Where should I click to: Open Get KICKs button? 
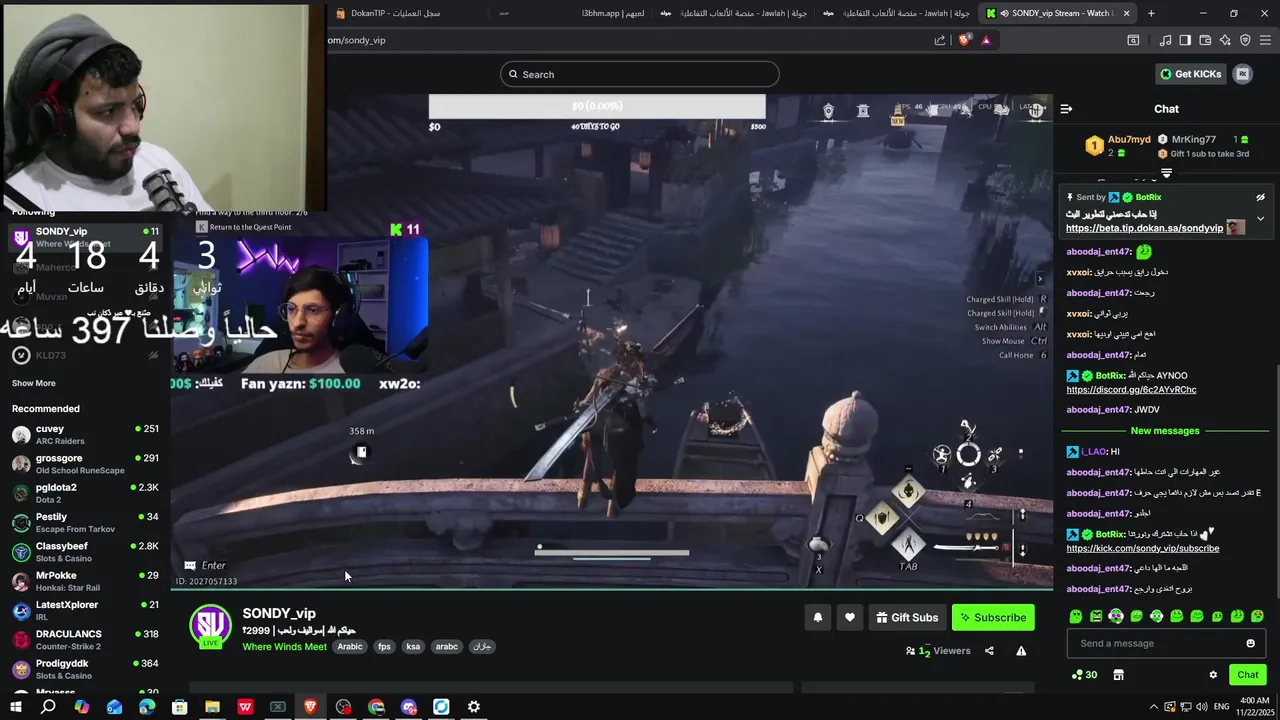tap(1190, 74)
